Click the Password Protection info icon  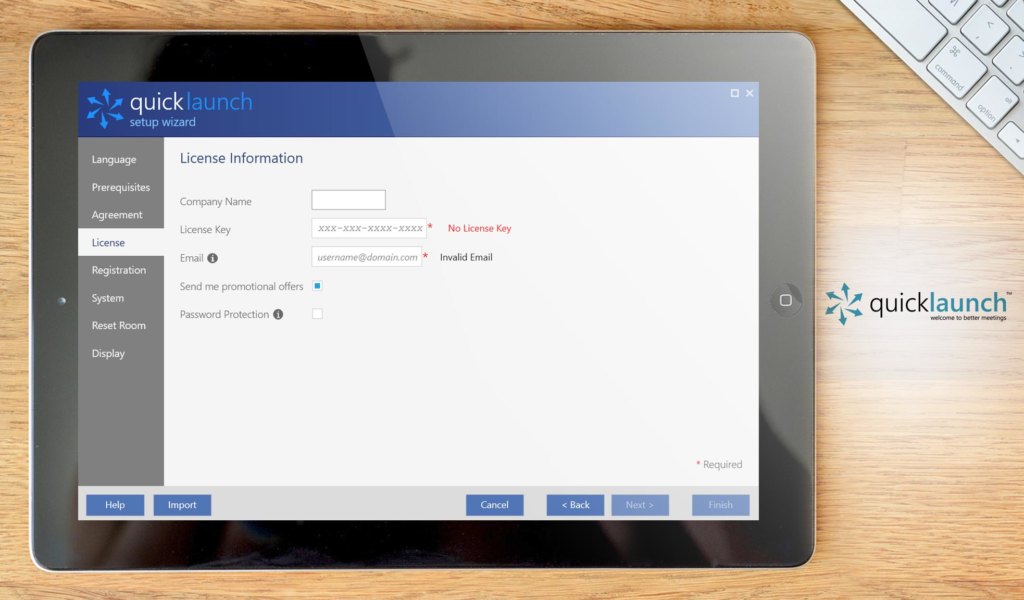pyautogui.click(x=278, y=314)
